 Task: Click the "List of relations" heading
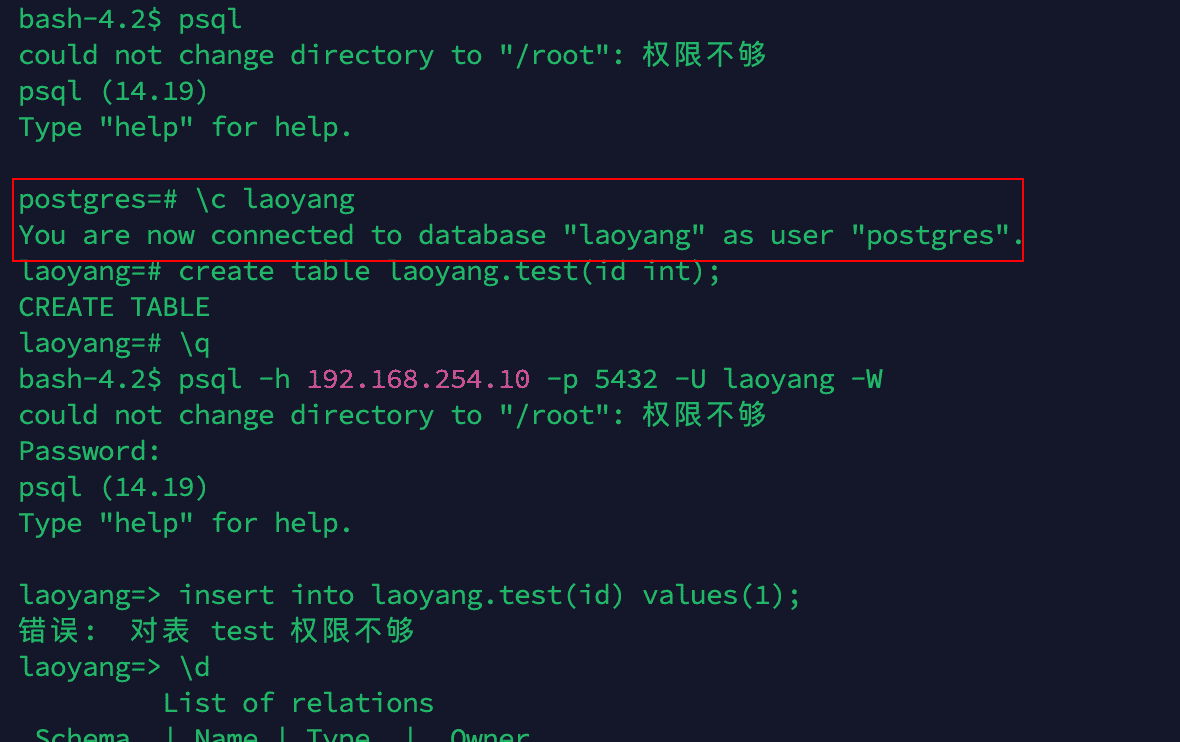point(298,703)
